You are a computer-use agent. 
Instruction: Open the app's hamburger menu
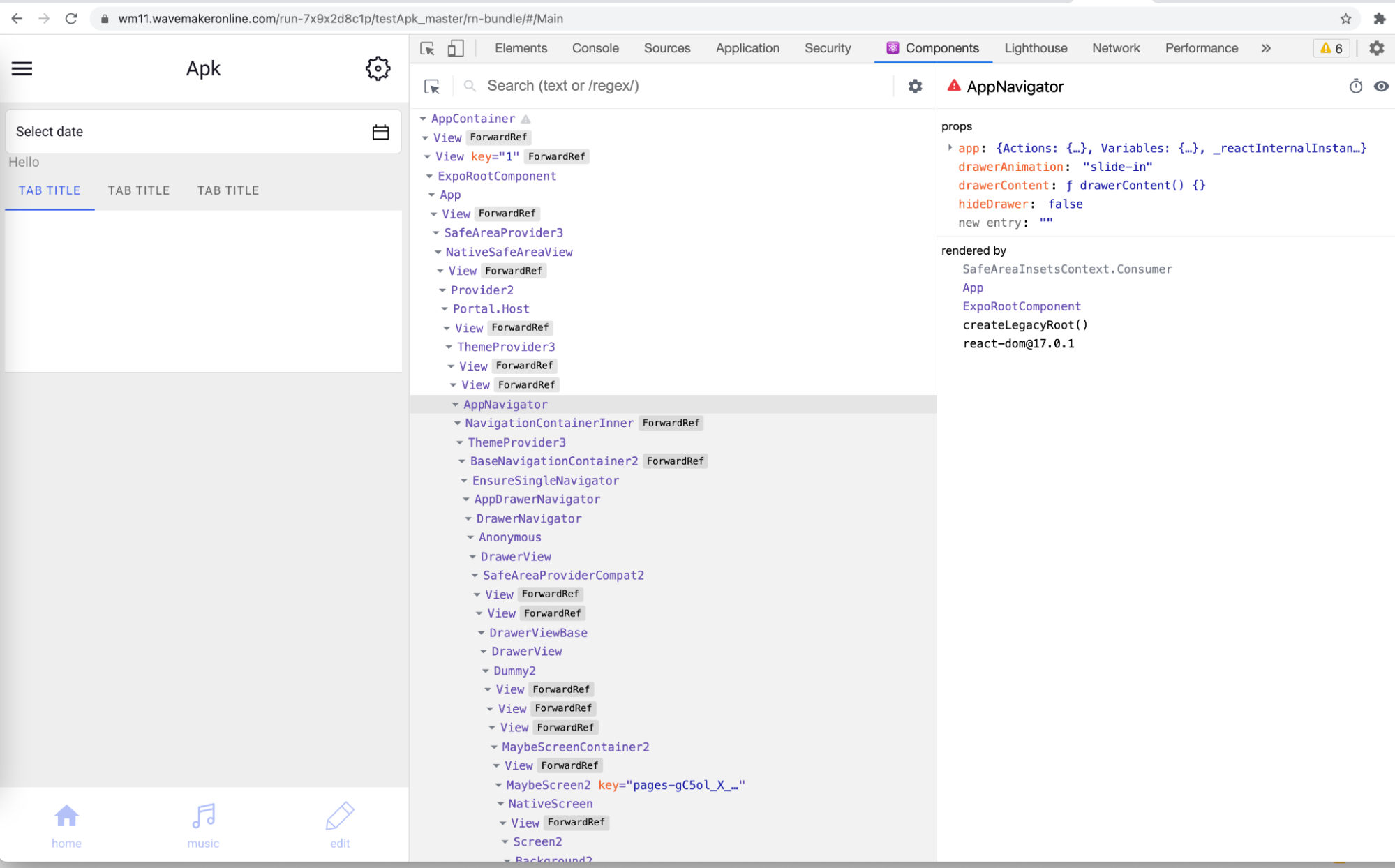click(x=22, y=68)
